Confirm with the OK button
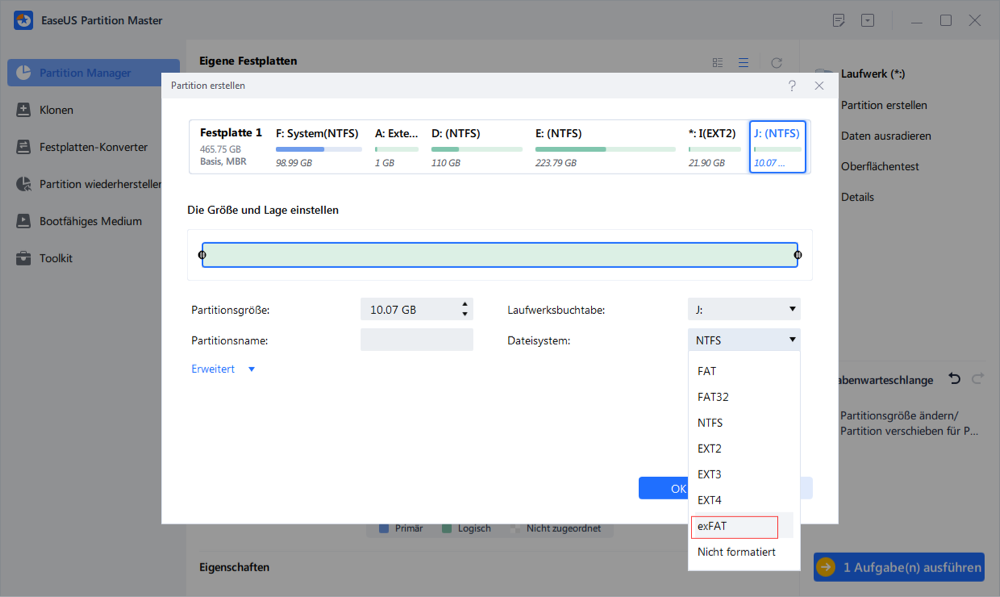 (x=664, y=489)
